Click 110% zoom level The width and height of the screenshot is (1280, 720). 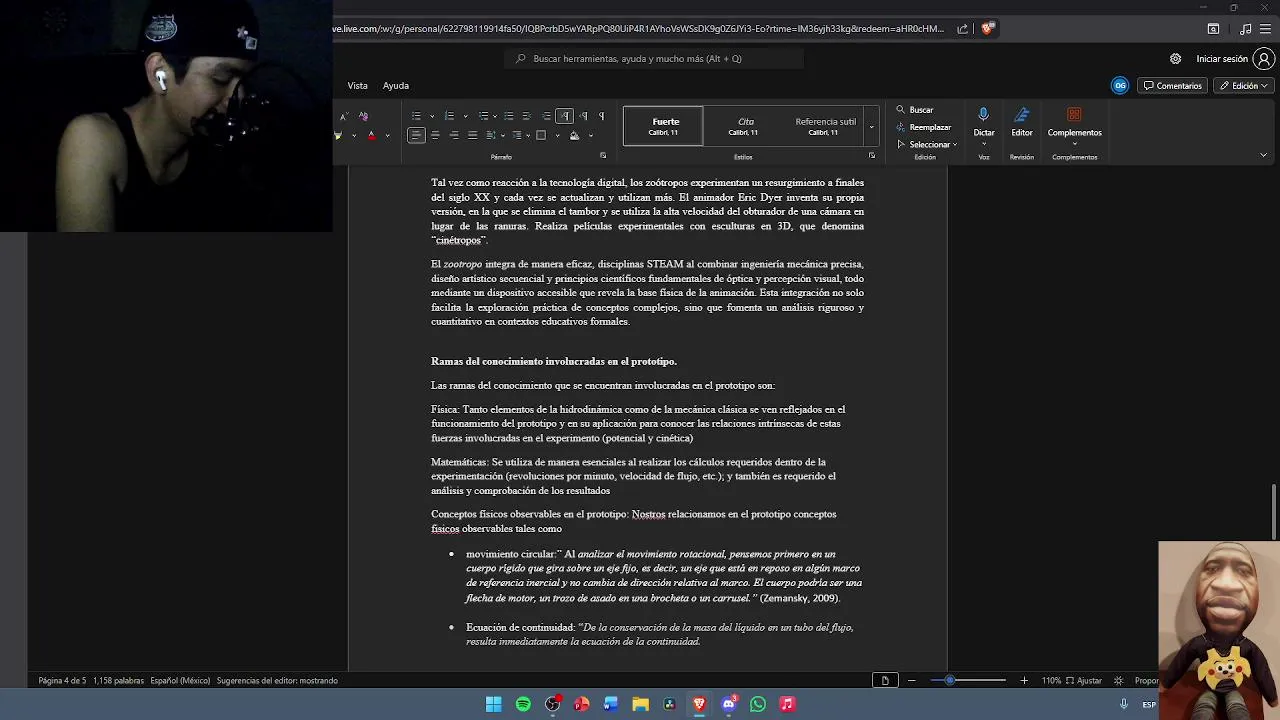click(1051, 681)
